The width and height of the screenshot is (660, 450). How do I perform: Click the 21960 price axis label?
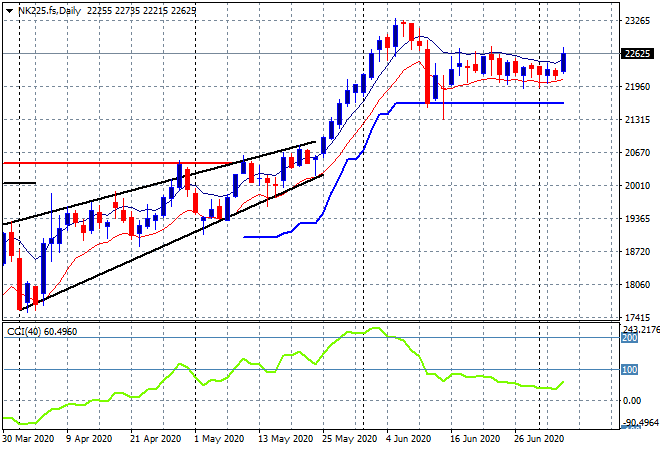[637, 87]
